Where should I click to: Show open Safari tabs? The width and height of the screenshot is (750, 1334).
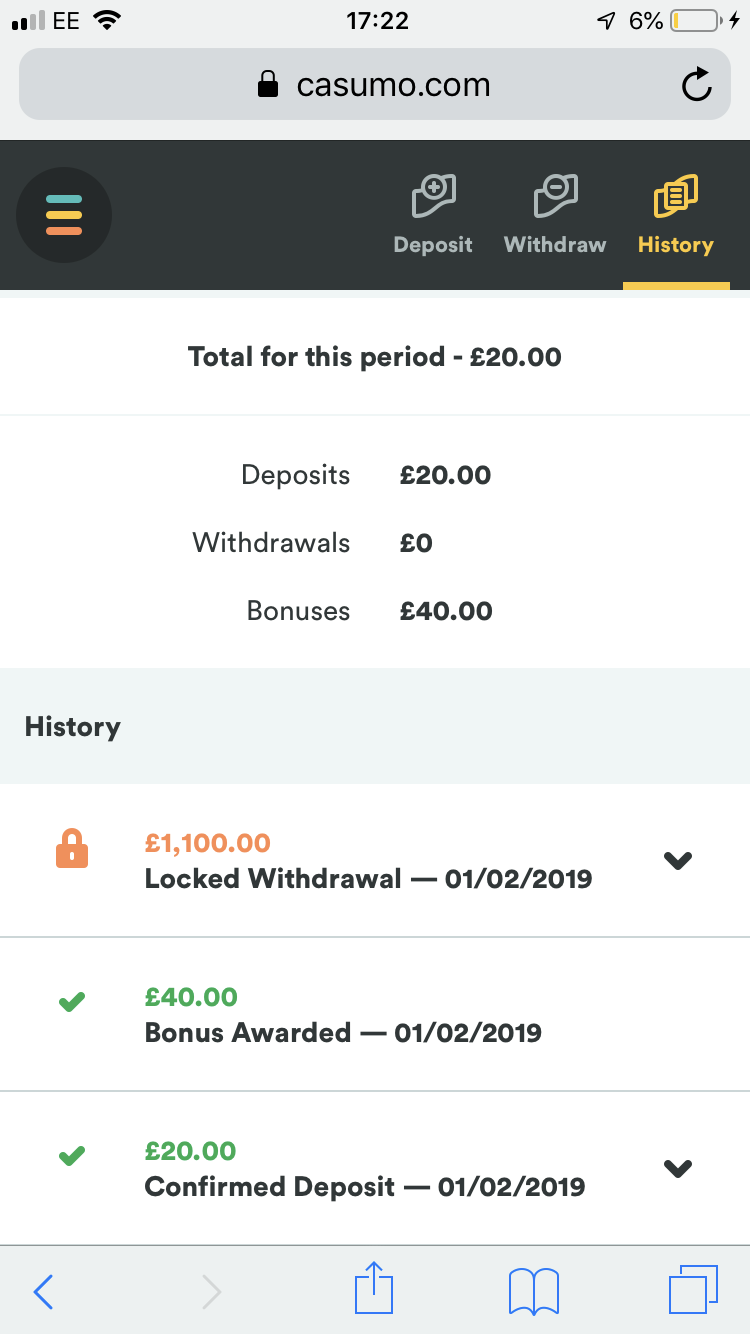pyautogui.click(x=693, y=1290)
